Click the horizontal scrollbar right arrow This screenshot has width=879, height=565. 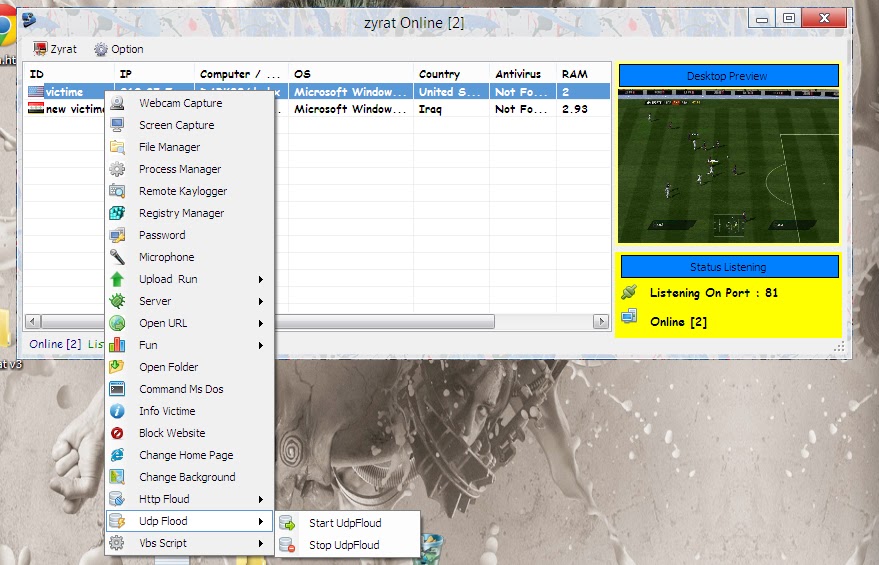point(601,321)
